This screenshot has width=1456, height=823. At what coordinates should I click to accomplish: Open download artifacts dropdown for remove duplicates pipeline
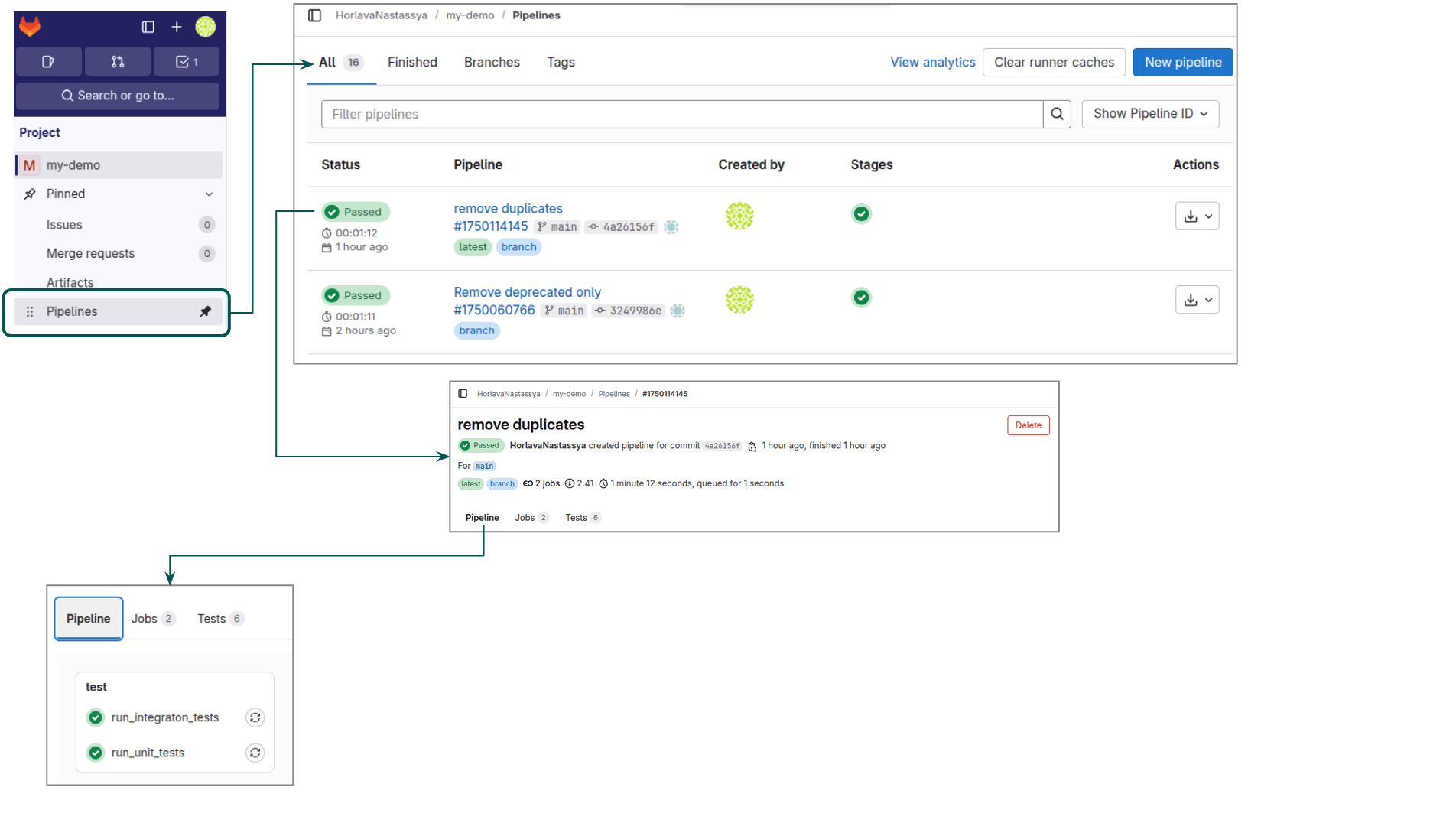tap(1197, 216)
